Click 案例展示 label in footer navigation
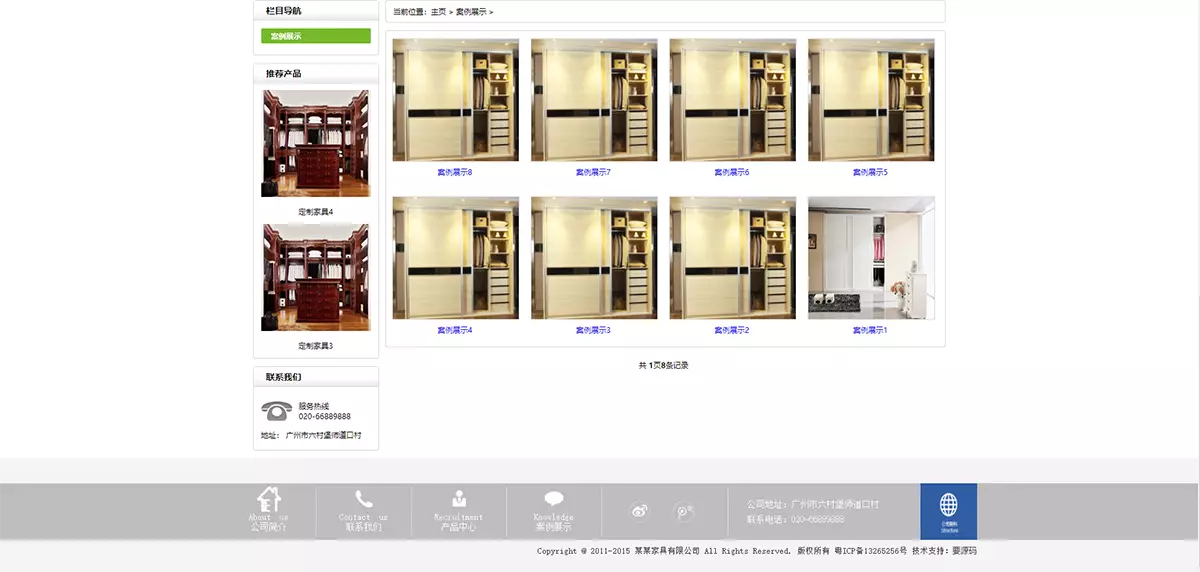This screenshot has width=1200, height=572. tap(553, 526)
